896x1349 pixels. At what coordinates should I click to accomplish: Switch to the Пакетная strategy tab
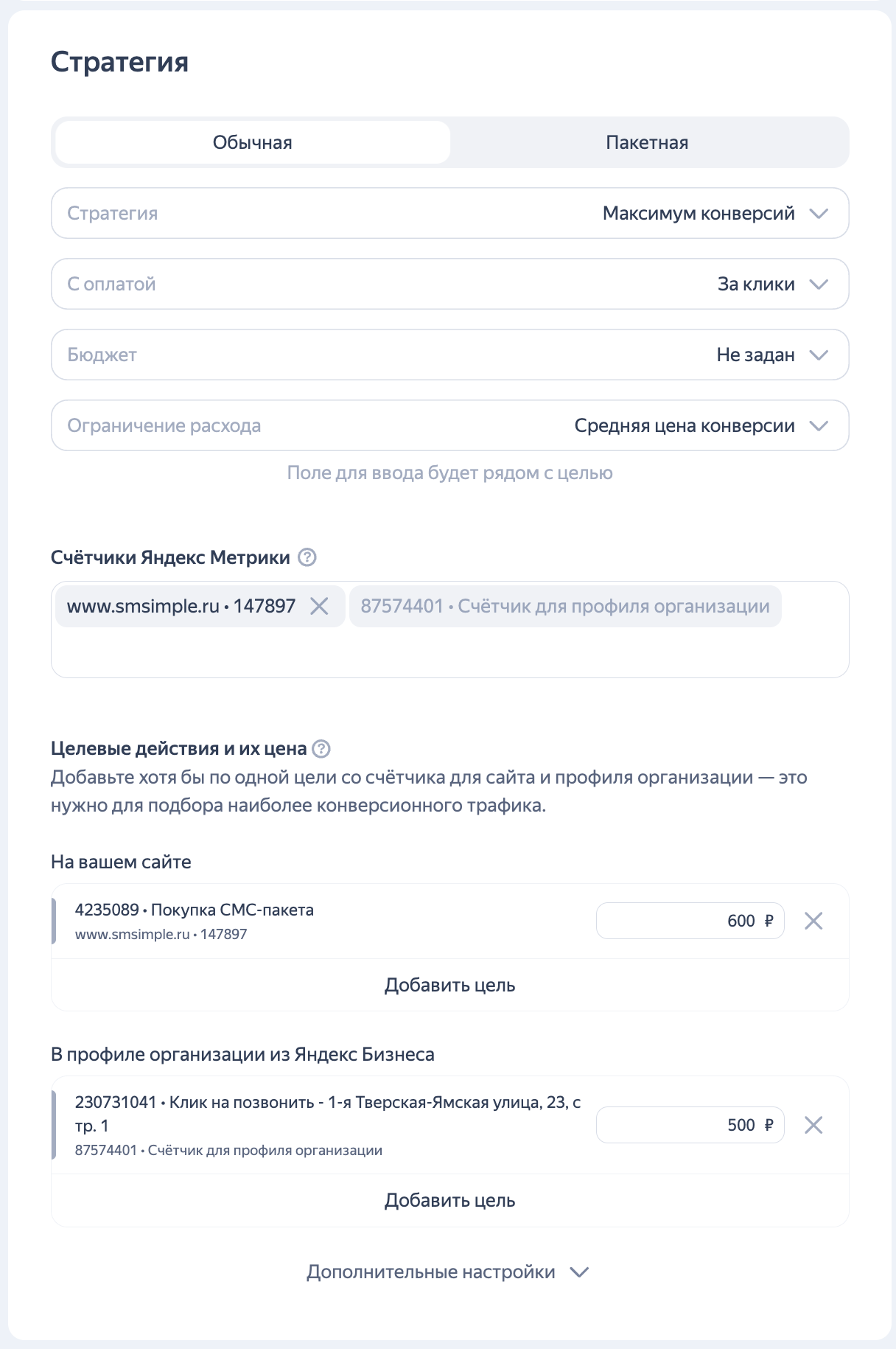[x=647, y=142]
